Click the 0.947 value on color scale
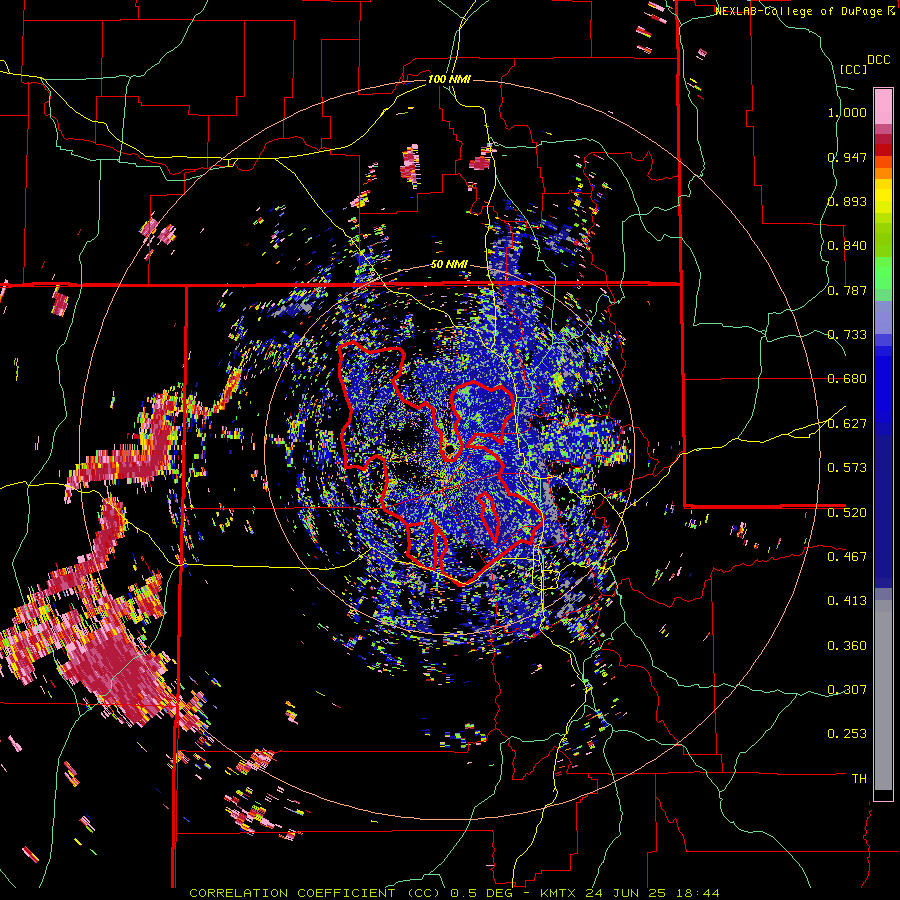This screenshot has height=900, width=900. tap(847, 157)
